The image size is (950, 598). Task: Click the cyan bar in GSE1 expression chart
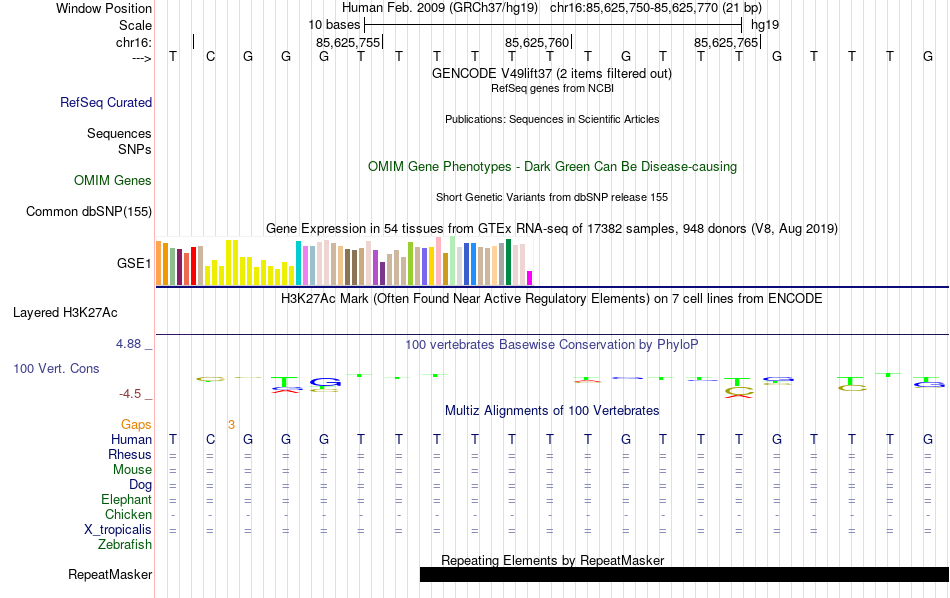coord(298,263)
